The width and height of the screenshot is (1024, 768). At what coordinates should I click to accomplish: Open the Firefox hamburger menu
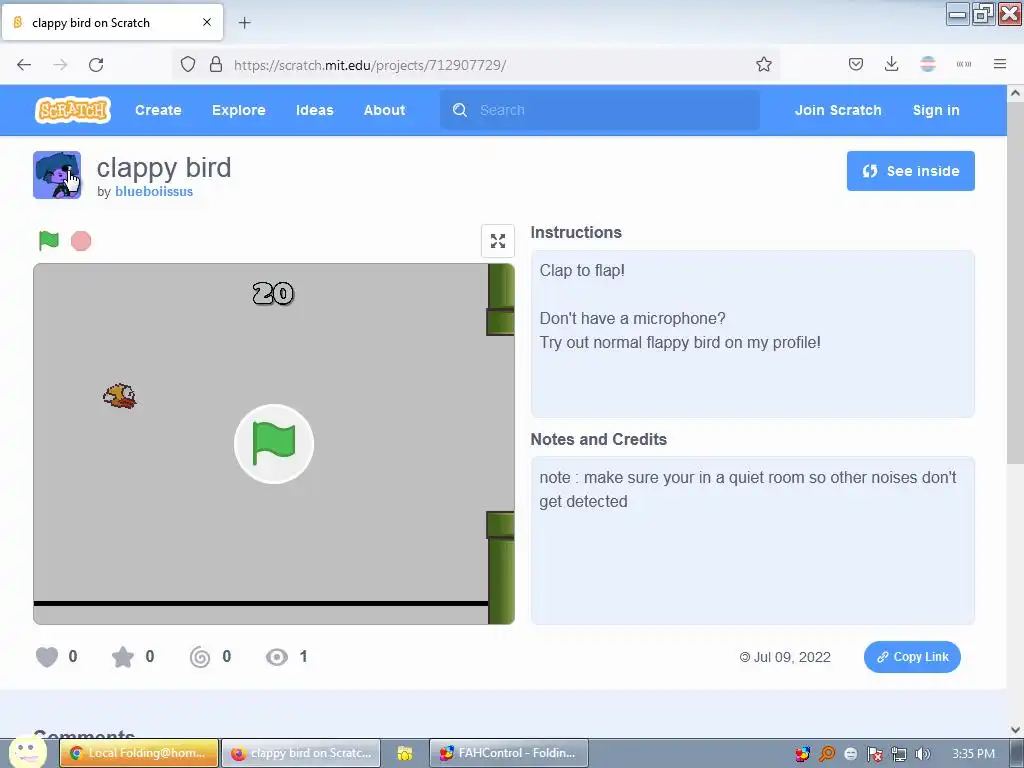pos(999,64)
